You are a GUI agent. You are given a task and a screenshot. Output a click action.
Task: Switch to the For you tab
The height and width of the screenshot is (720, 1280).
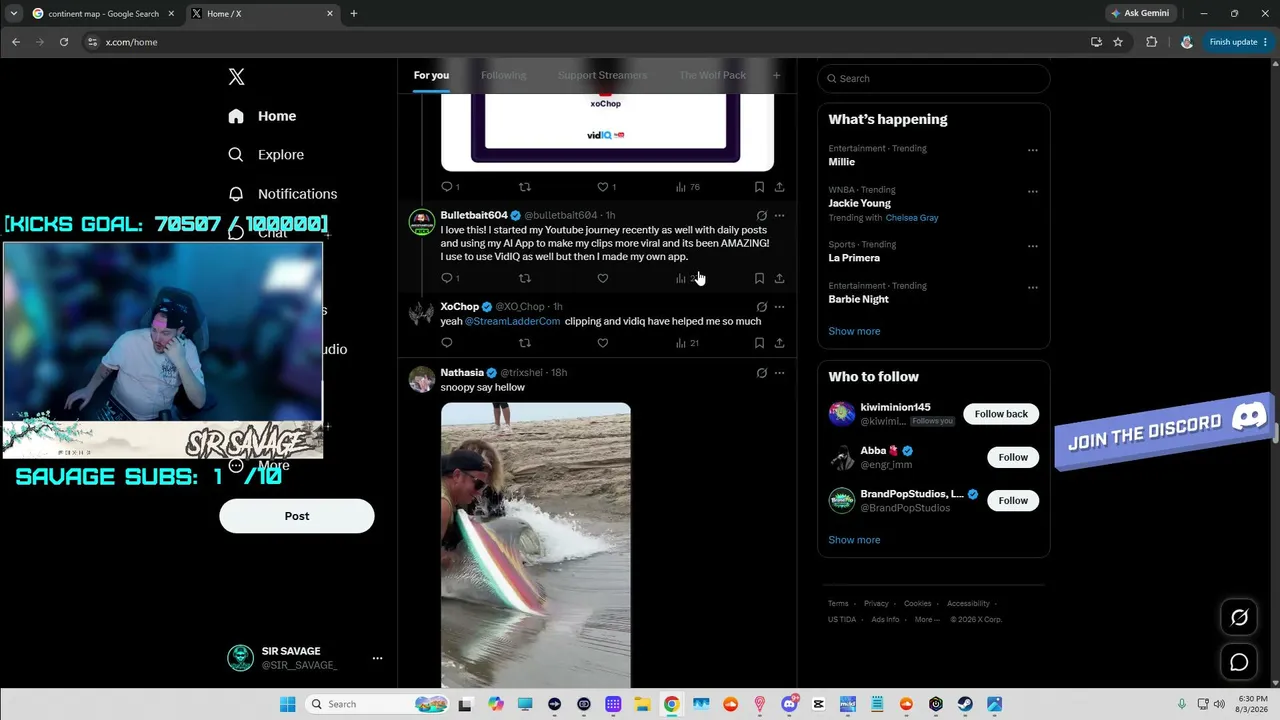pos(431,75)
